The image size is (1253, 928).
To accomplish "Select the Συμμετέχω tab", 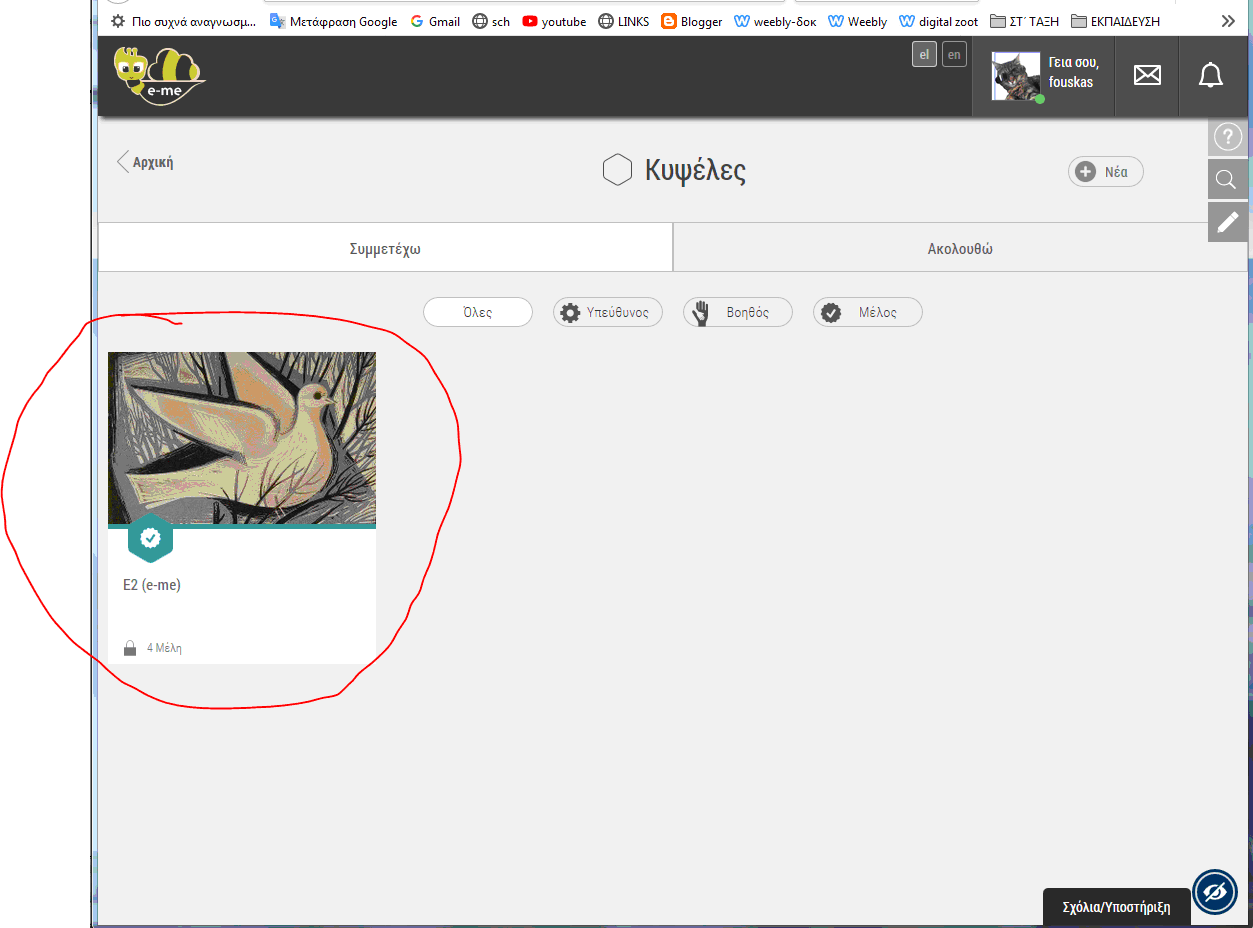I will (x=385, y=248).
